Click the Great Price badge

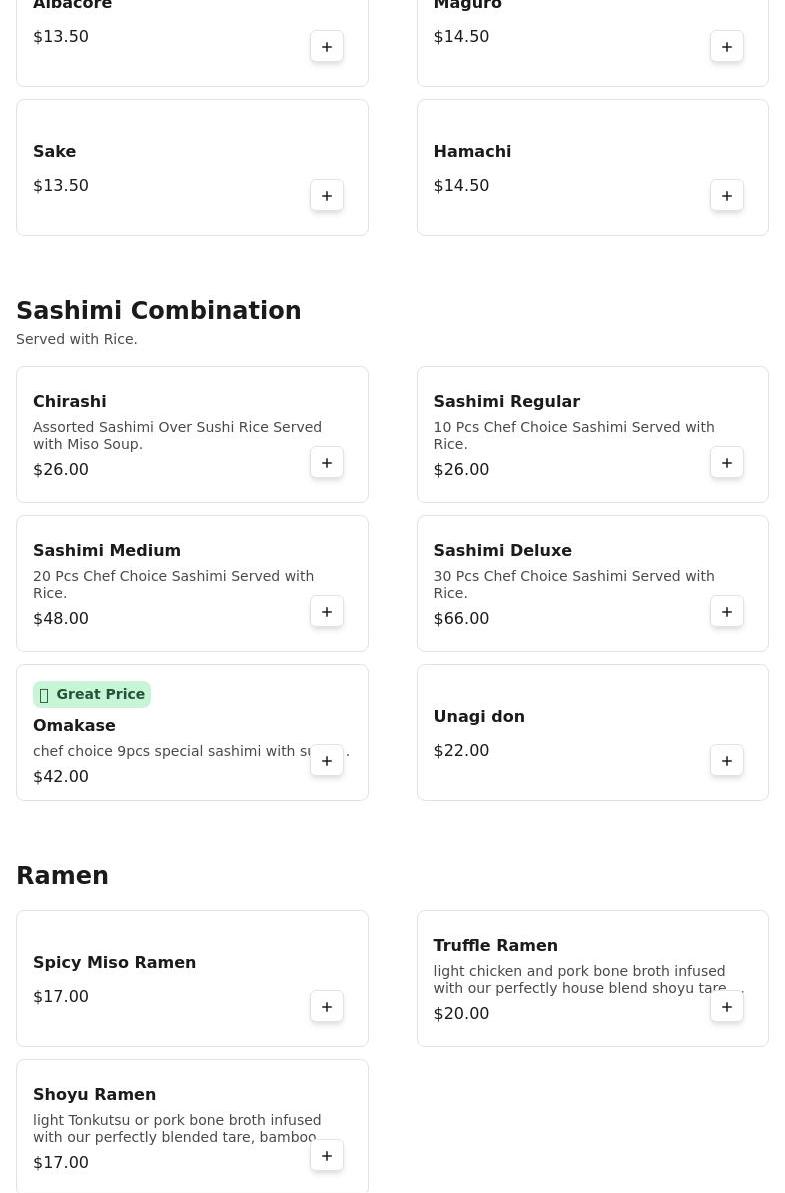92,694
